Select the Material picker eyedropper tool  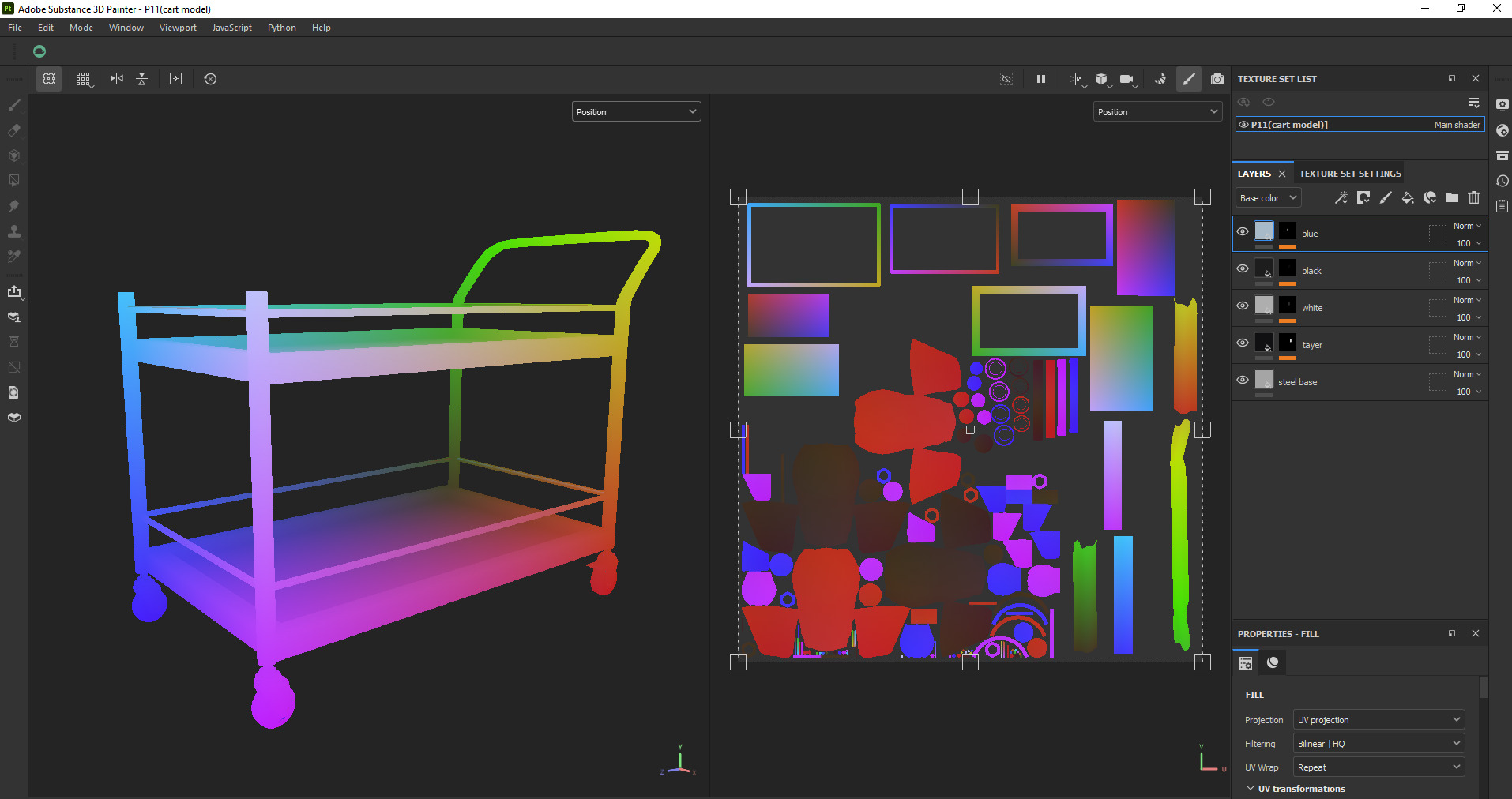pyautogui.click(x=14, y=257)
